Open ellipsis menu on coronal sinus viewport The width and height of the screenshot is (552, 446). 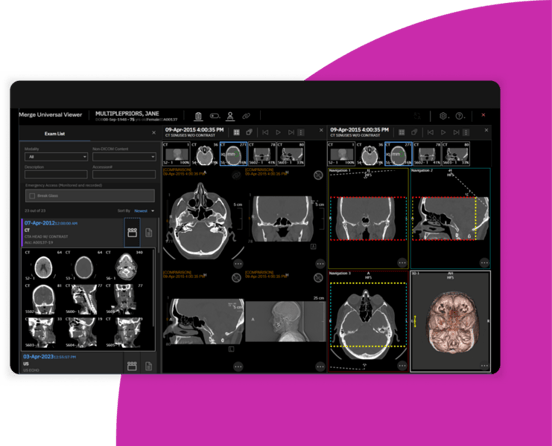320,264
